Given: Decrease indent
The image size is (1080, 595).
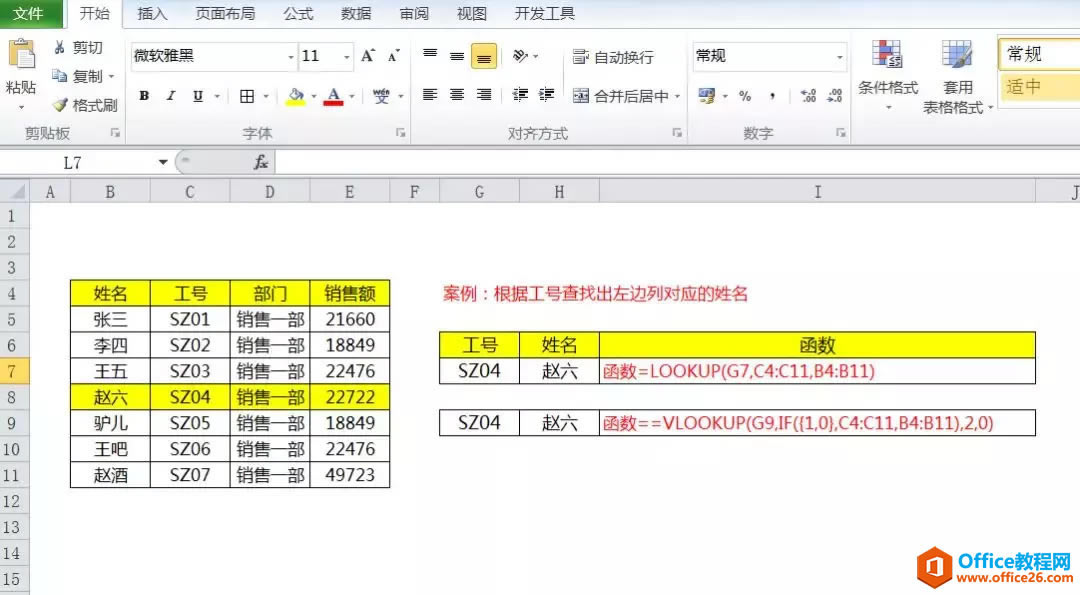Looking at the screenshot, I should [x=520, y=95].
